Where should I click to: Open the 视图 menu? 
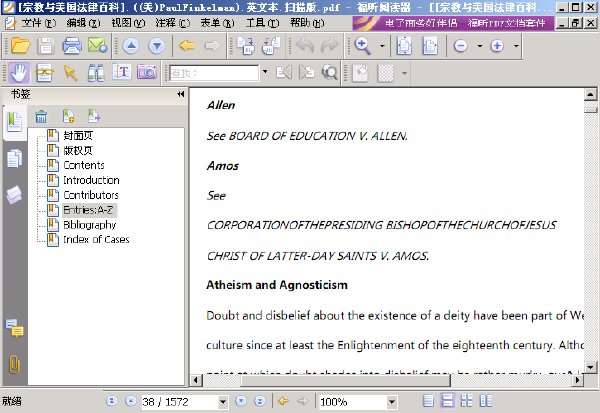pyautogui.click(x=128, y=23)
